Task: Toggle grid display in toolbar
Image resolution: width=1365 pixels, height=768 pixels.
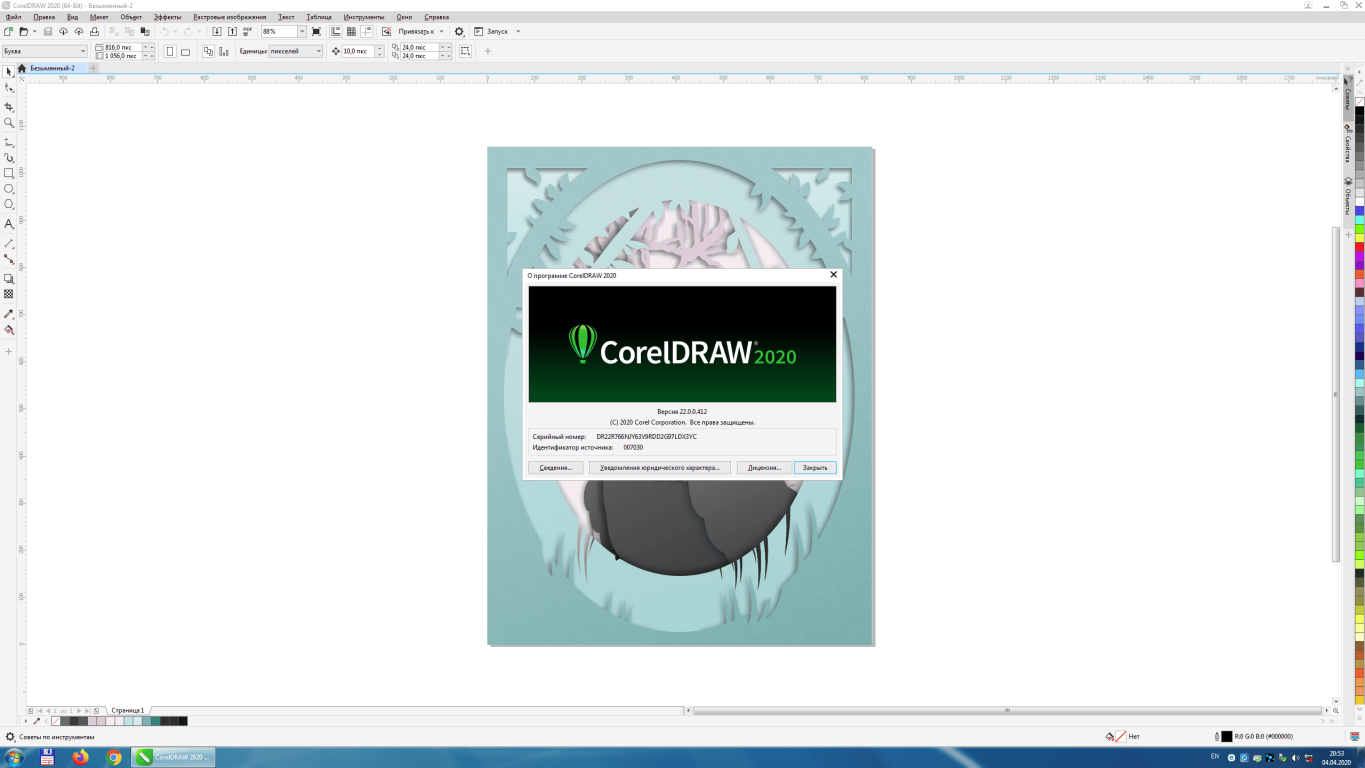Action: pos(351,32)
